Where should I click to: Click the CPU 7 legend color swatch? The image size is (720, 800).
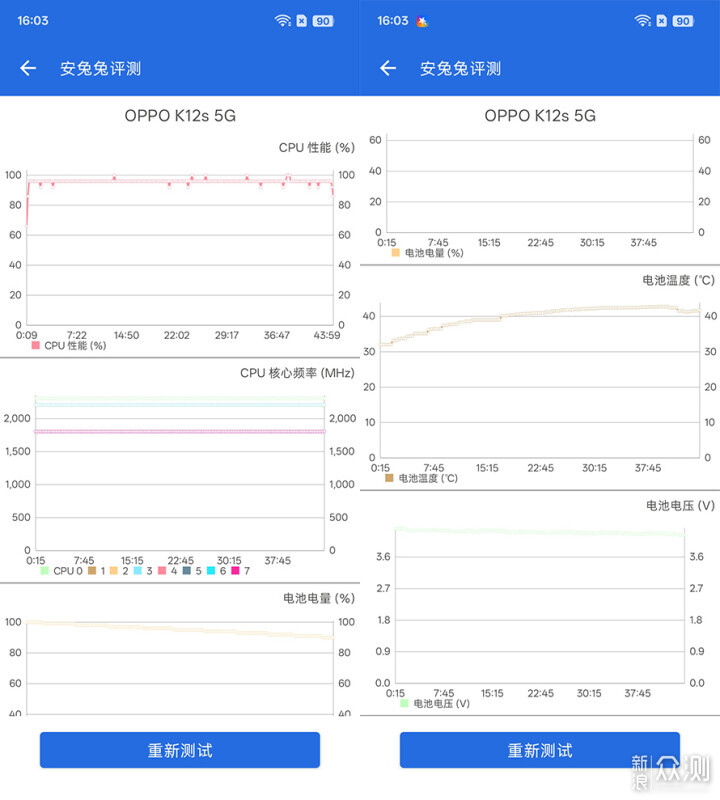point(235,570)
